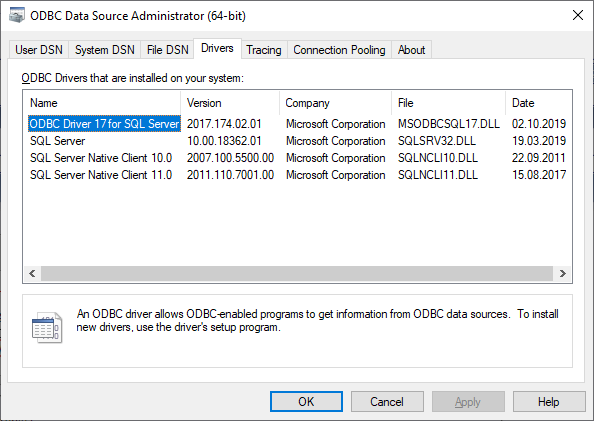594x421 pixels.
Task: Switch to the User DSN tab
Action: pyautogui.click(x=39, y=50)
